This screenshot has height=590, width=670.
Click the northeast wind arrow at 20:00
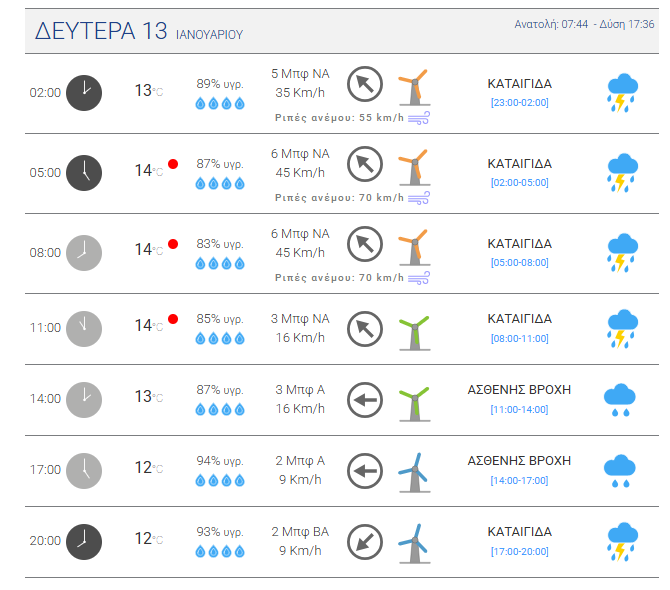pos(364,542)
